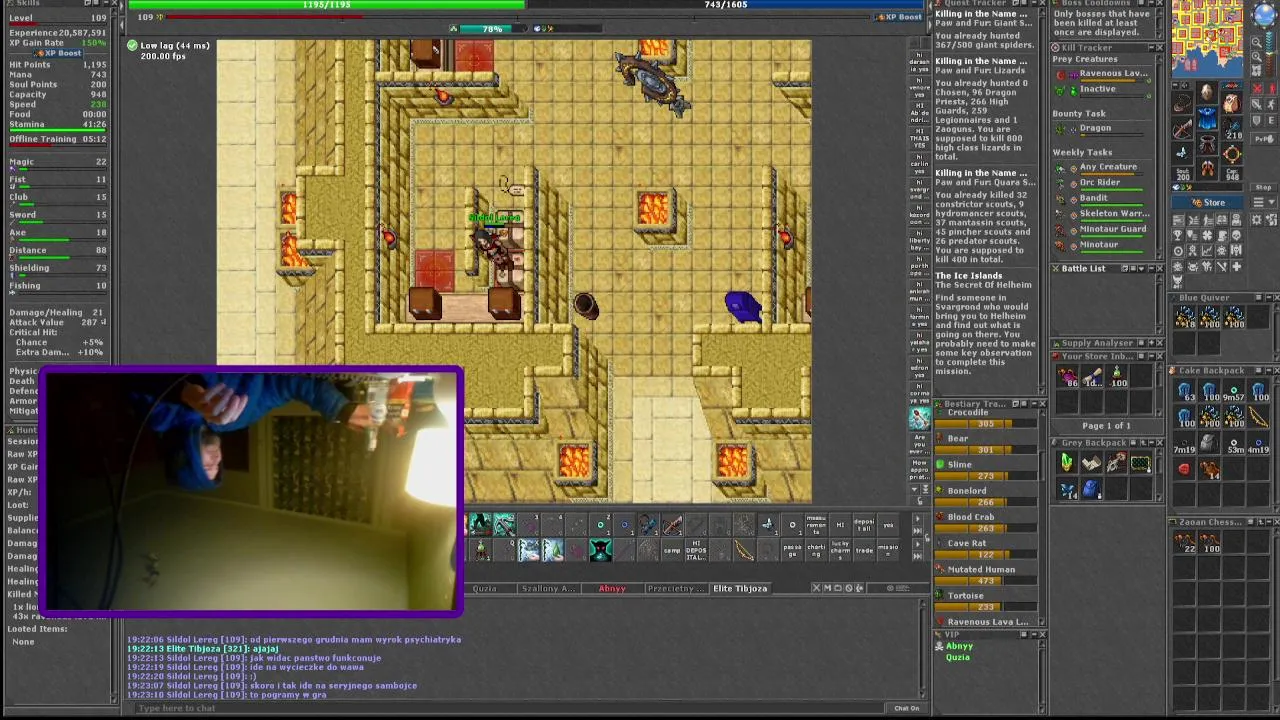Image resolution: width=1280 pixels, height=720 pixels.
Task: Click the Stop button near inventory
Action: [1263, 187]
